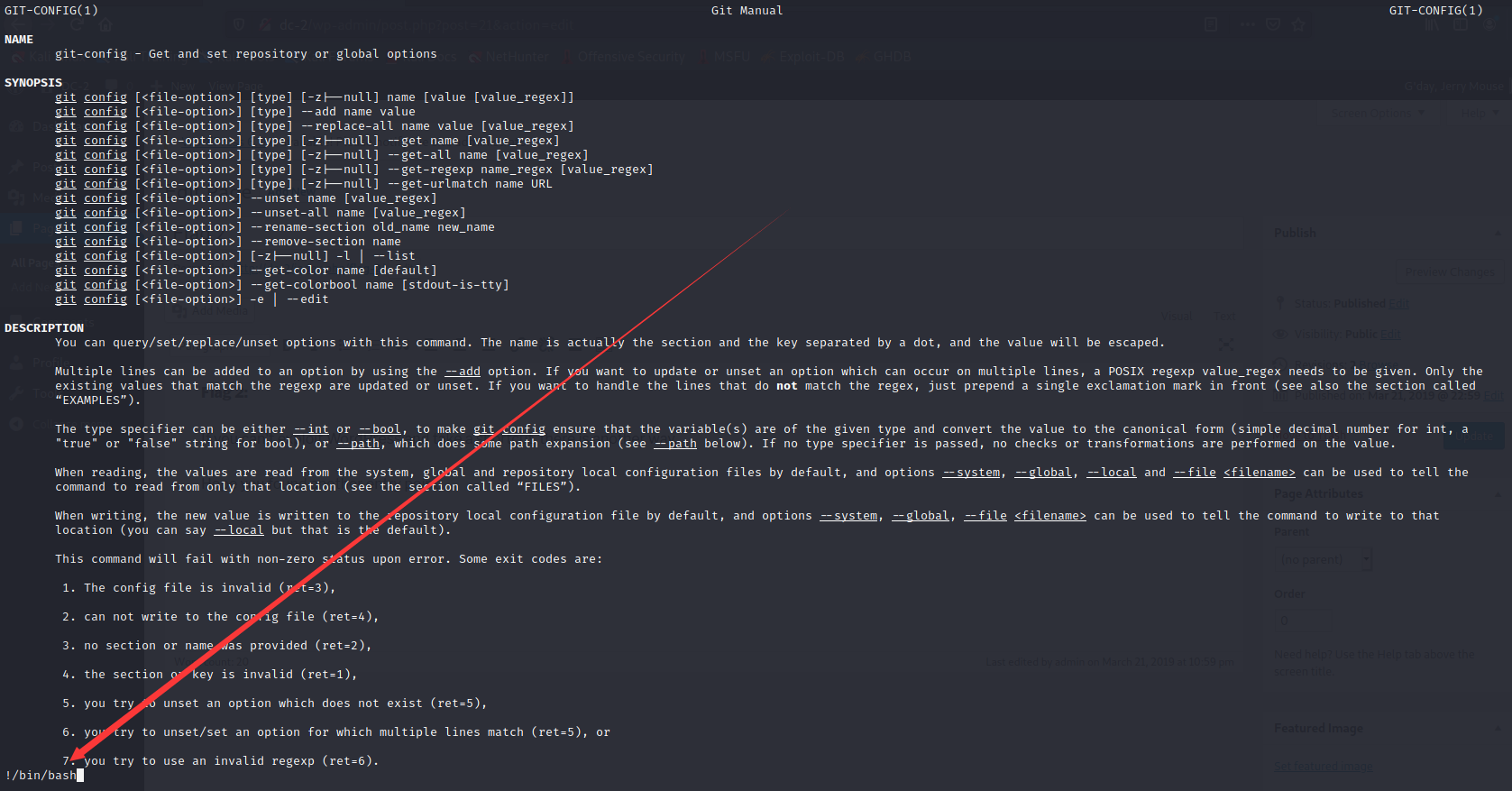Click '--remove-section' in the synopsis
Image resolution: width=1512 pixels, height=791 pixels.
[307, 242]
